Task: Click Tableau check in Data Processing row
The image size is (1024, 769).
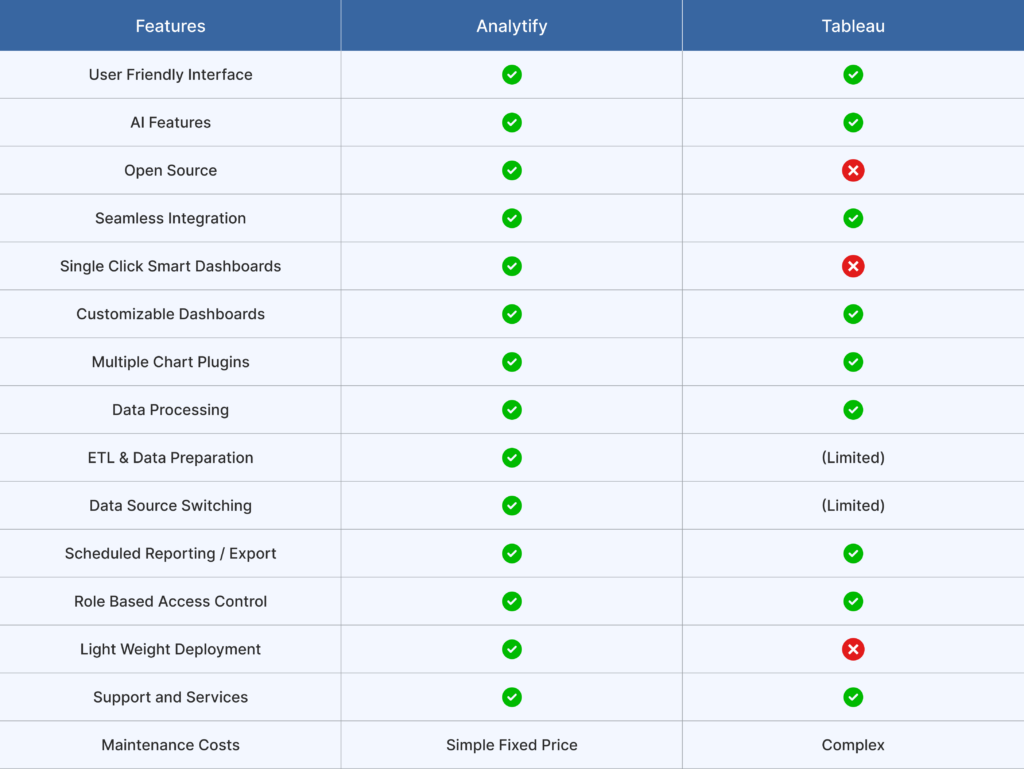Action: [x=853, y=409]
